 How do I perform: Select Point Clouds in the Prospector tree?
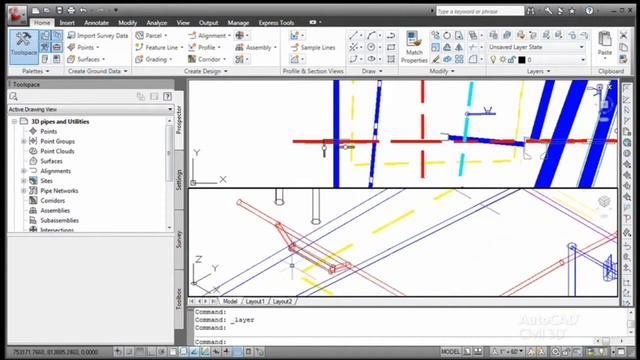(x=57, y=151)
